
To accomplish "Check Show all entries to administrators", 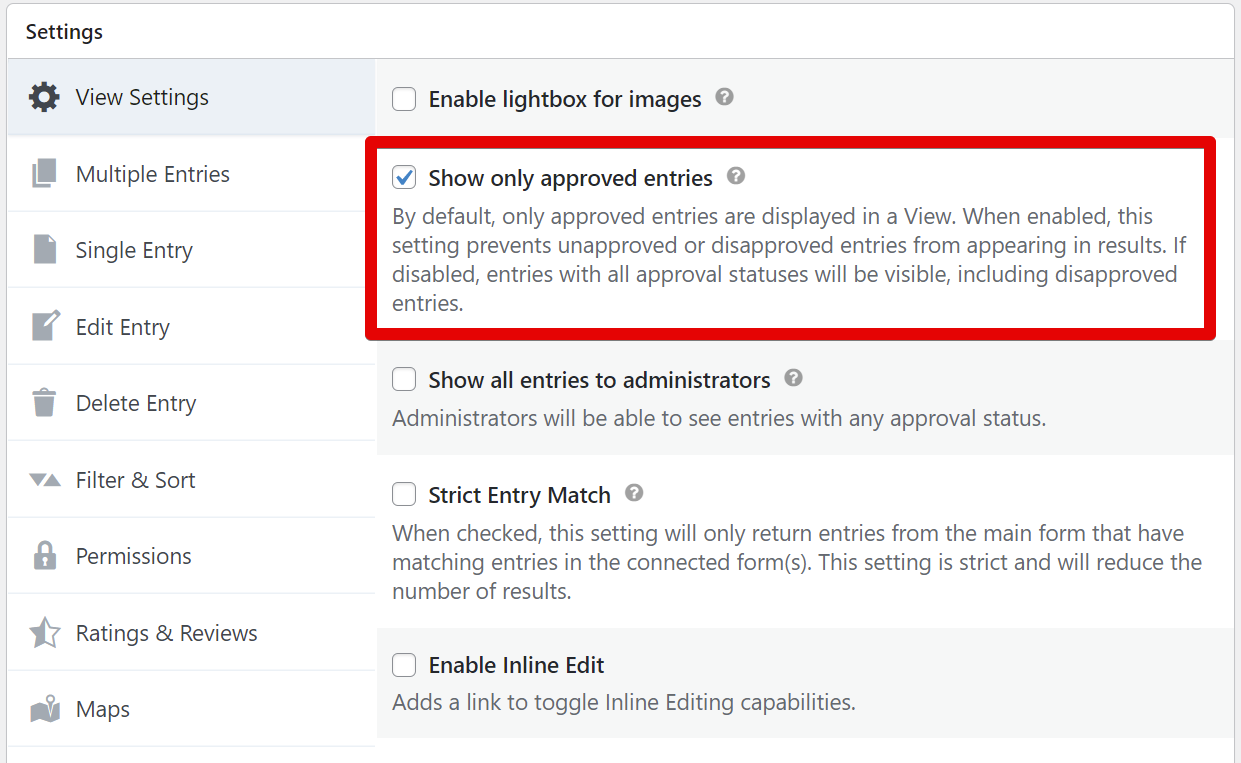I will [x=404, y=380].
